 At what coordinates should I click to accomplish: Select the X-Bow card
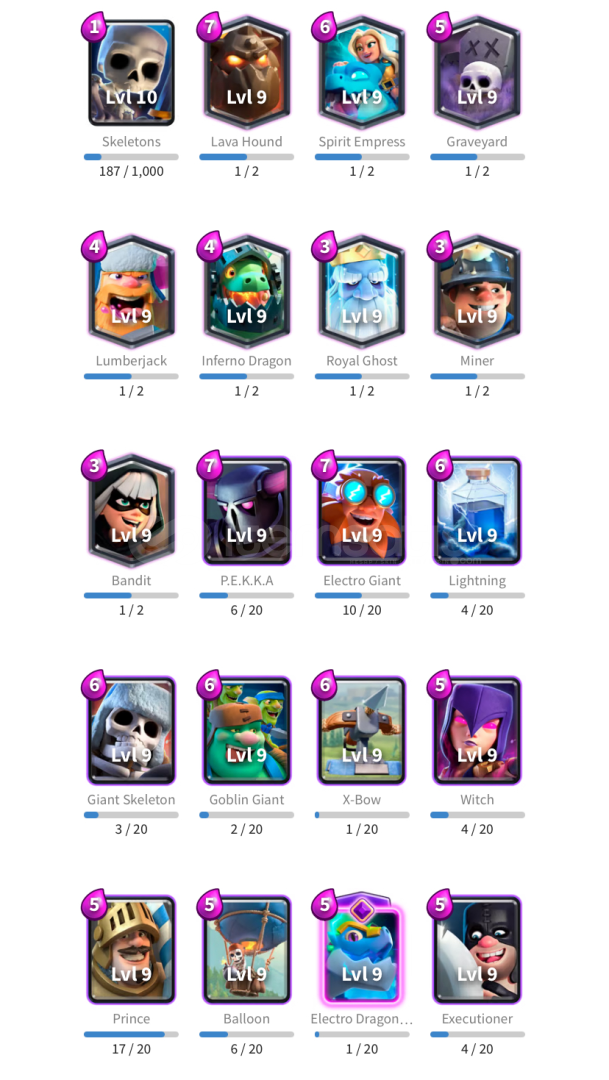(x=362, y=731)
